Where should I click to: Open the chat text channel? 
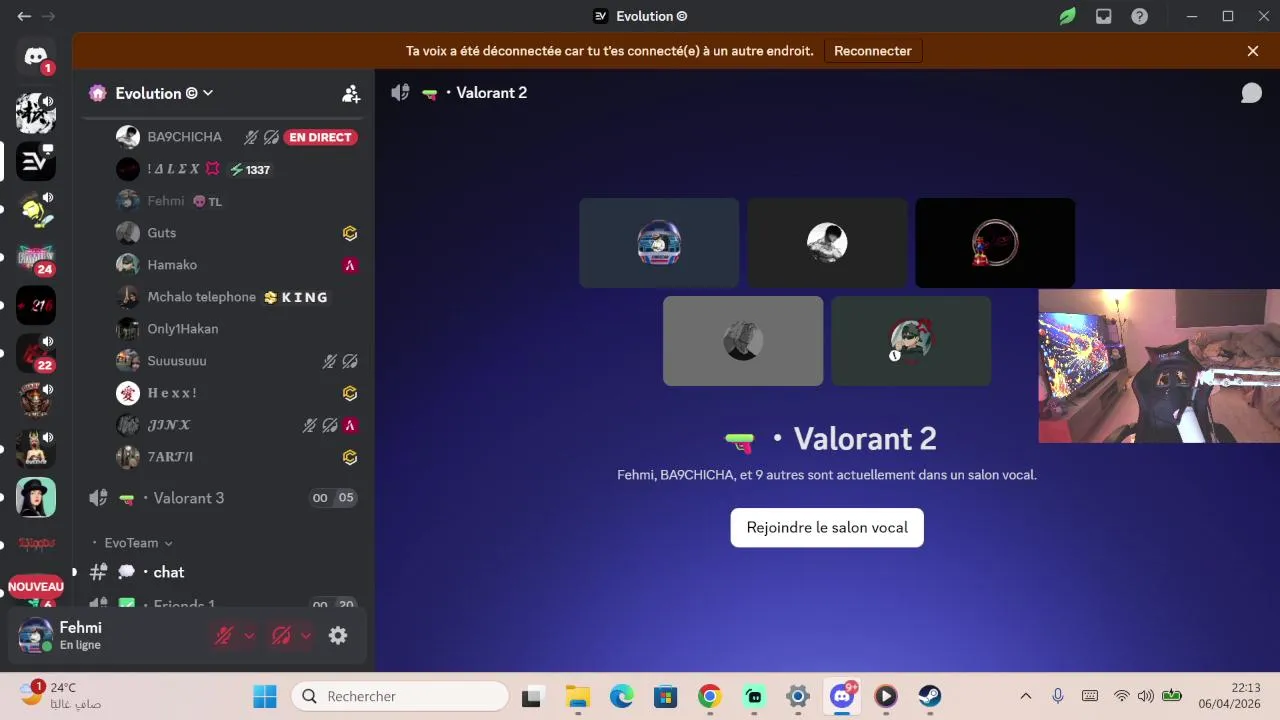click(x=224, y=572)
